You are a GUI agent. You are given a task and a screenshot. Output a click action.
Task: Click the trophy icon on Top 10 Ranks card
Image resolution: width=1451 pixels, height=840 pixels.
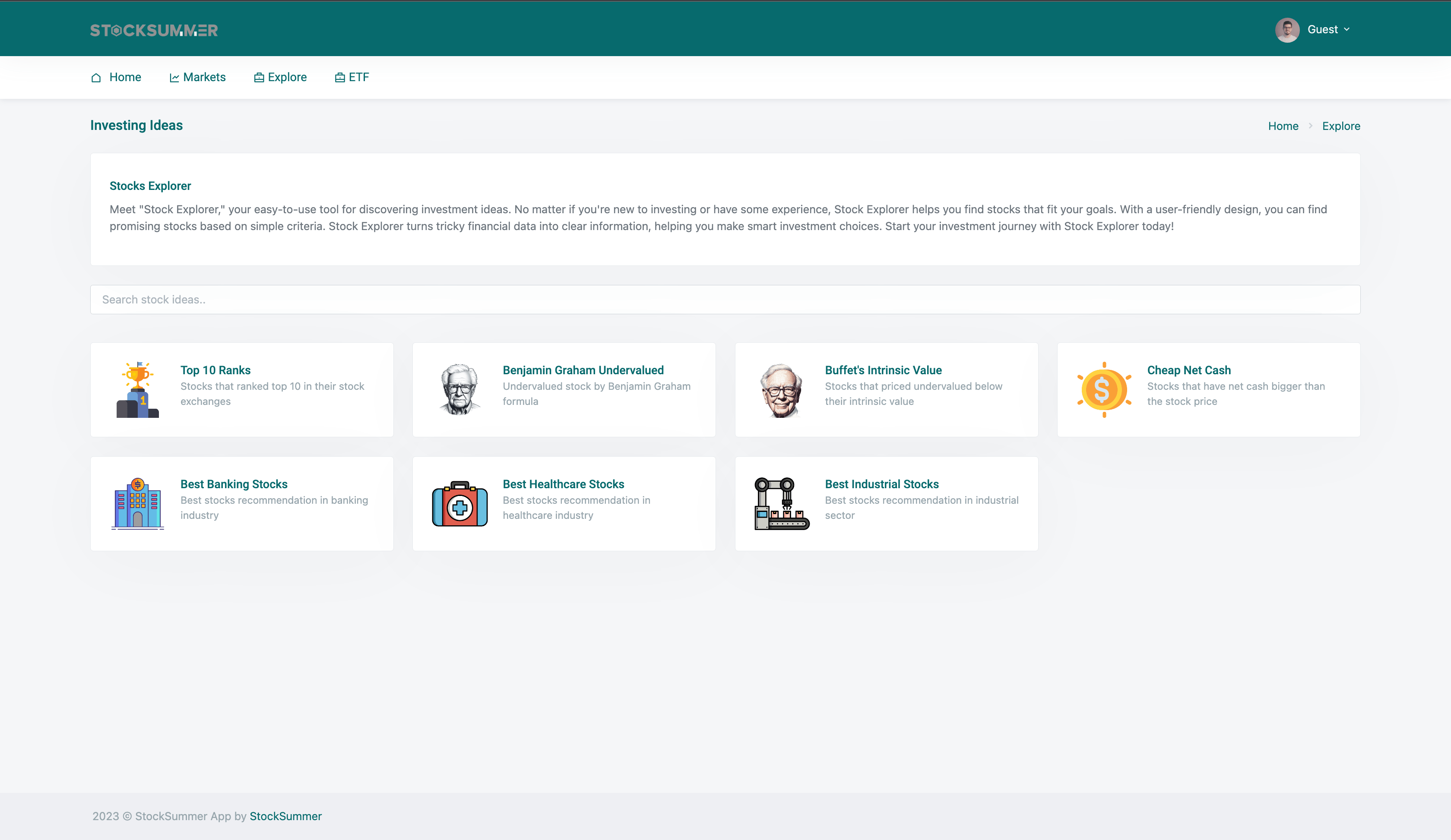pyautogui.click(x=137, y=389)
